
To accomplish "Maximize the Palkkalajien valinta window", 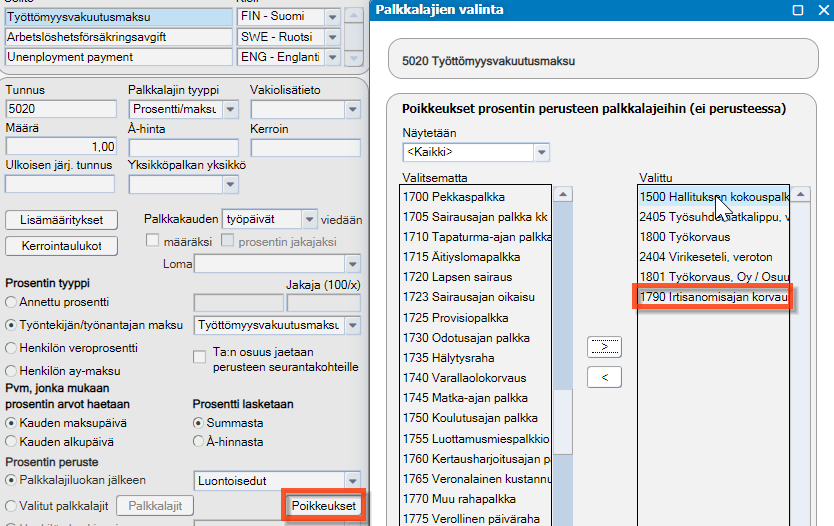I will pos(798,10).
